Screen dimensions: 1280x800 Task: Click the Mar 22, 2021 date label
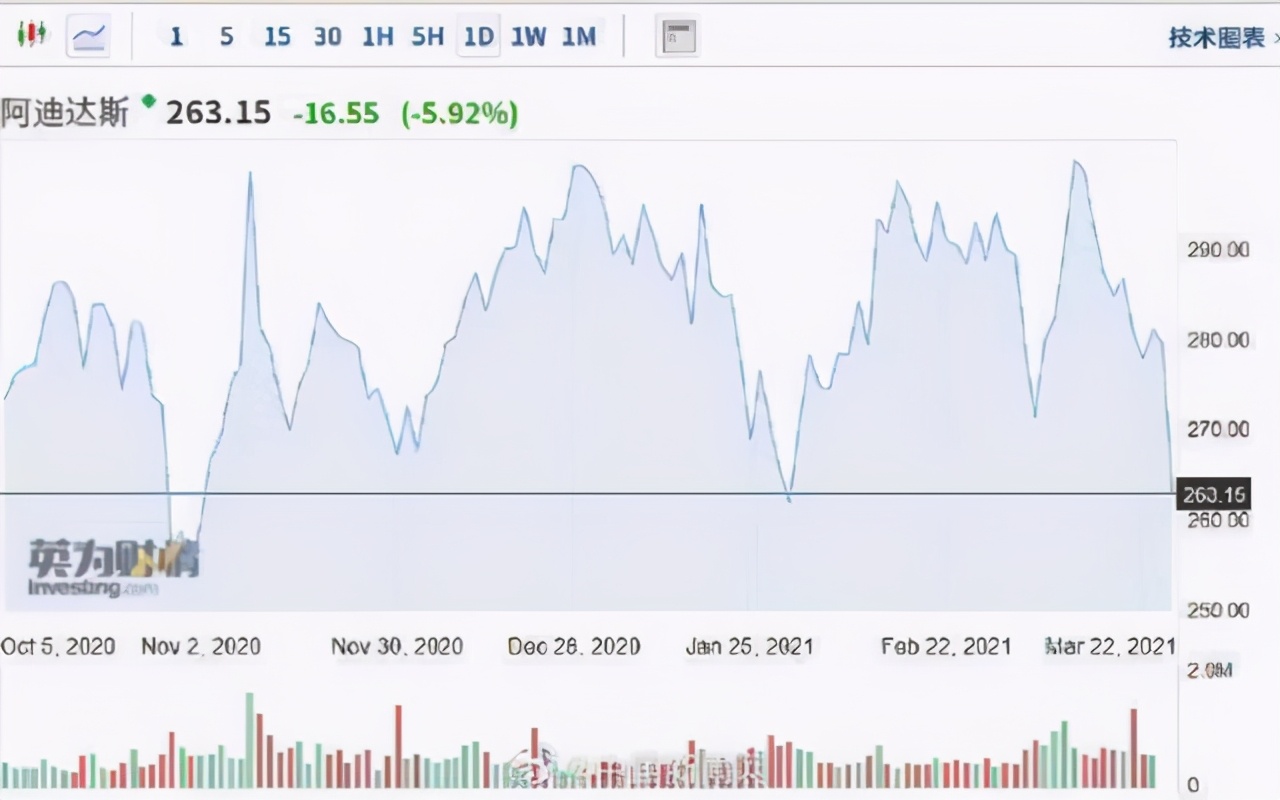[x=1110, y=646]
